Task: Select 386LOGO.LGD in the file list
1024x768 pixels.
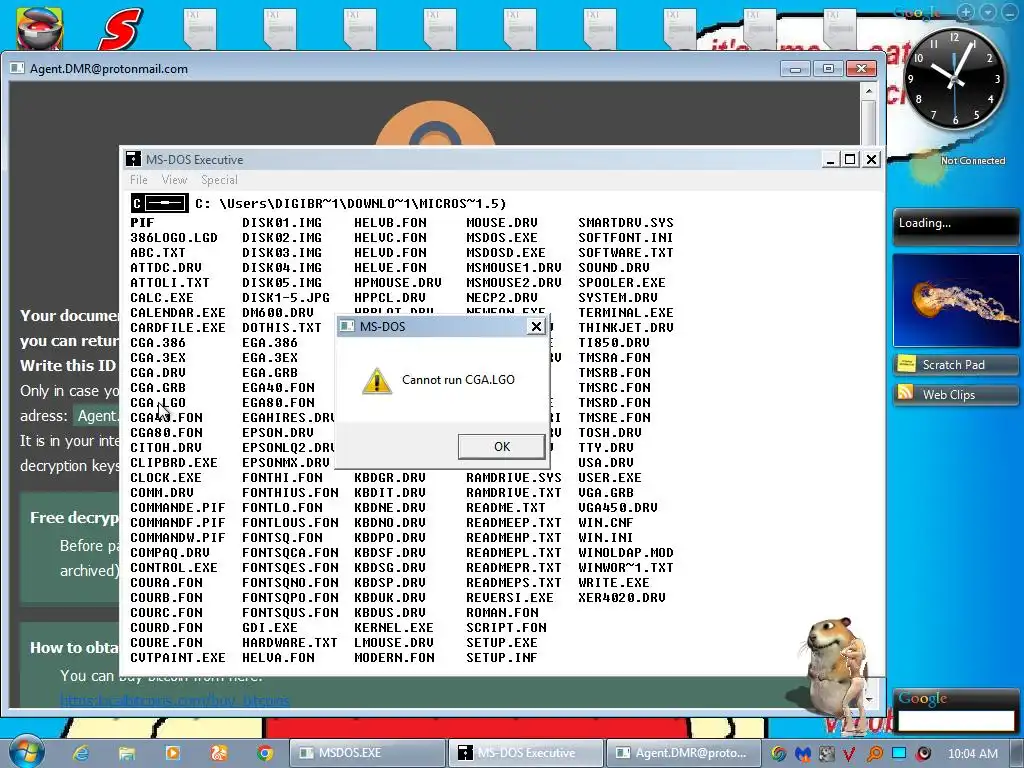Action: click(174, 238)
